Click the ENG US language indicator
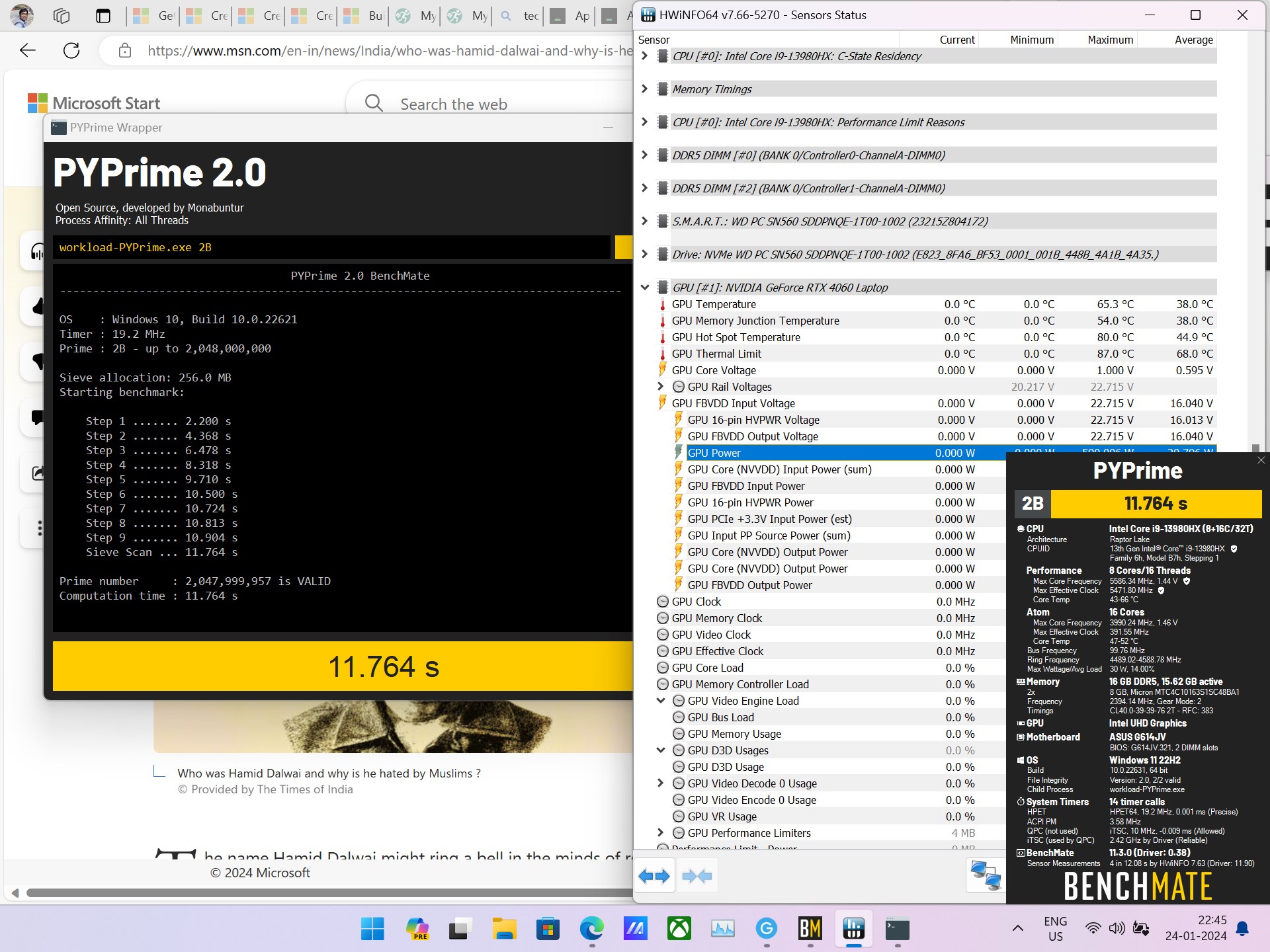Screen dimensions: 1270x952 1055,929
